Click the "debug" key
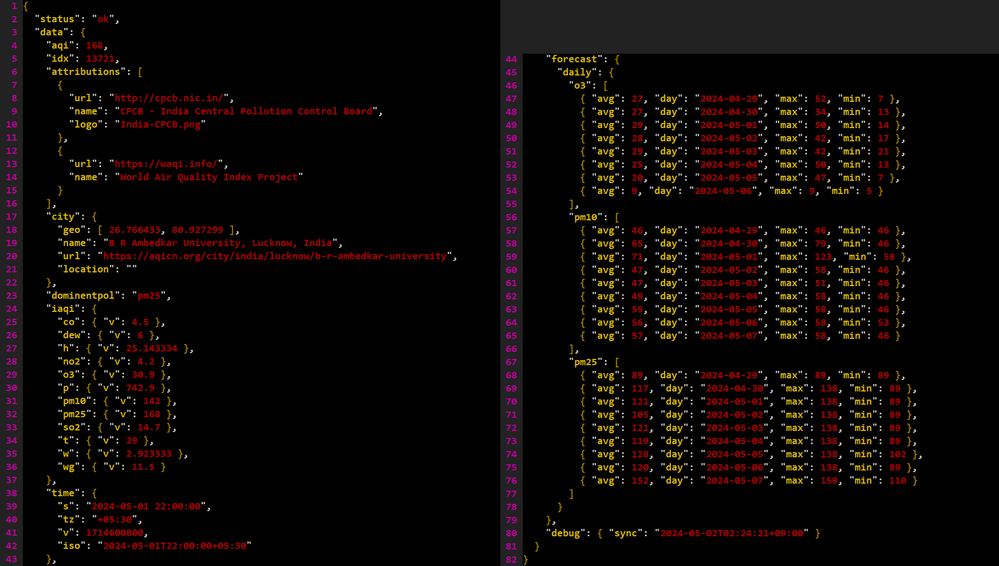Screen dimensions: 999x566 (x=566, y=533)
